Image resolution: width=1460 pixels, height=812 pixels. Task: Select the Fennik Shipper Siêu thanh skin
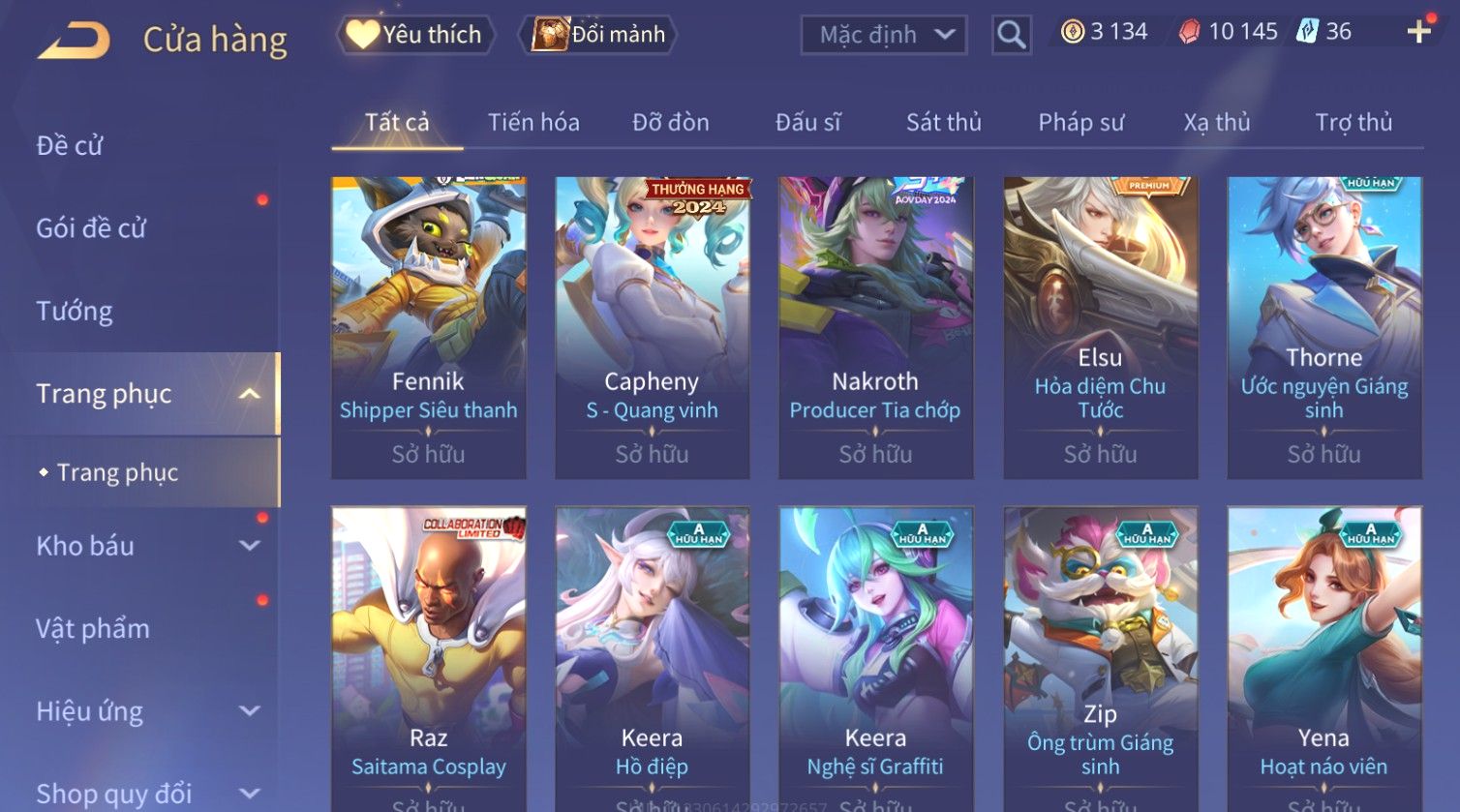pyautogui.click(x=429, y=327)
